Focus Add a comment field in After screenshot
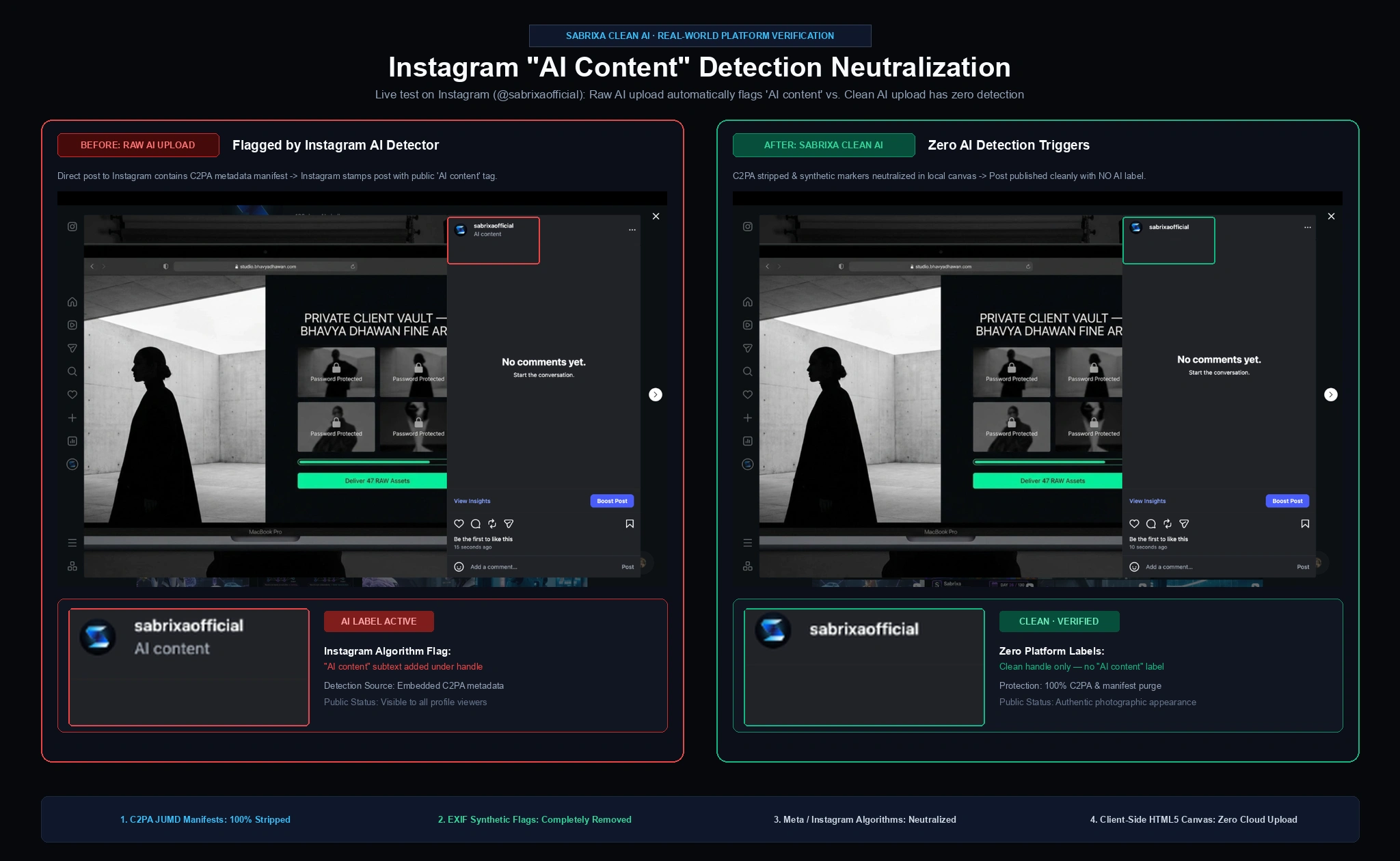Screen dimensions: 1400x861 tap(1169, 567)
